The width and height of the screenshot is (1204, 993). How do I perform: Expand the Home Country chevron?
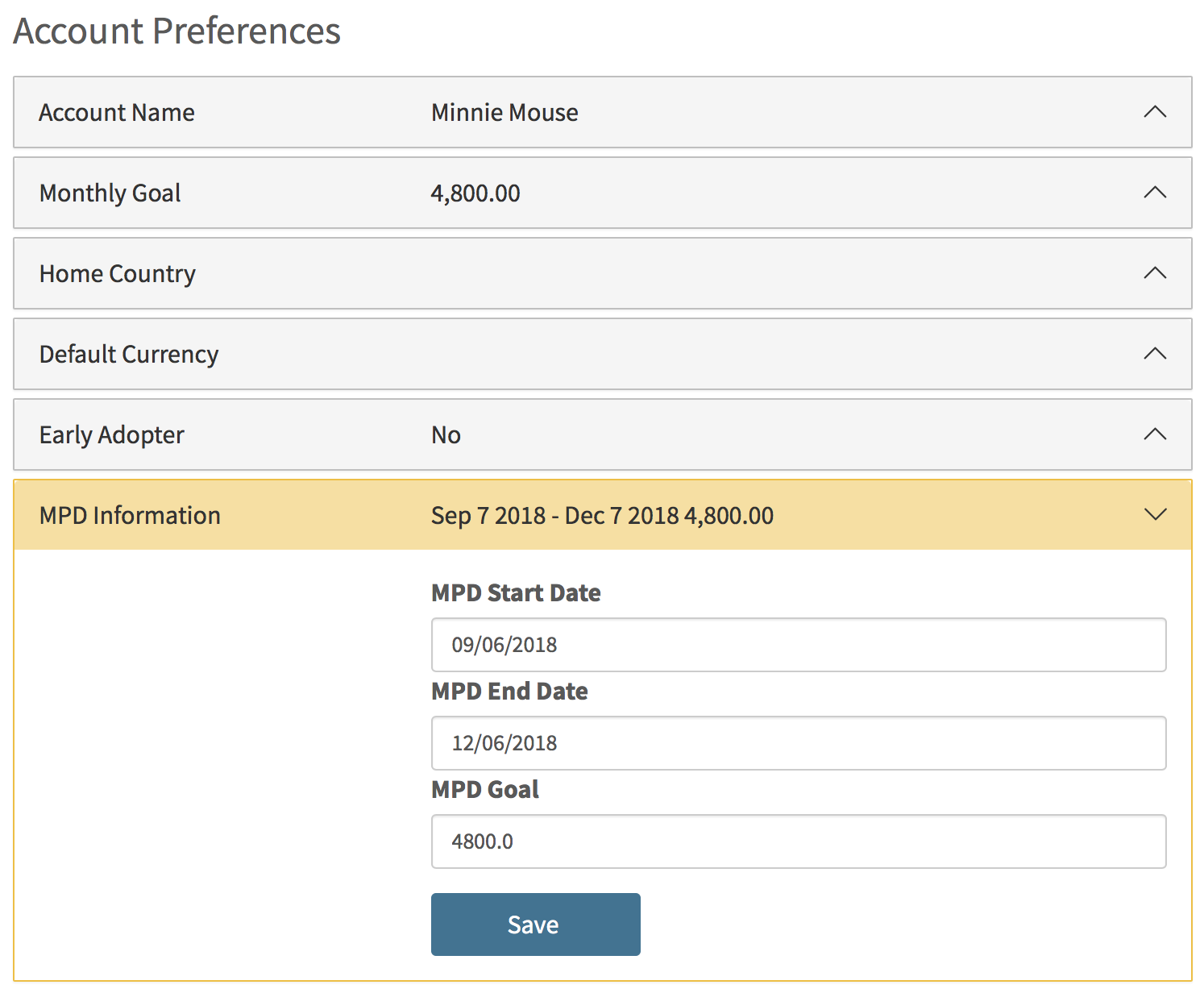click(x=1155, y=273)
